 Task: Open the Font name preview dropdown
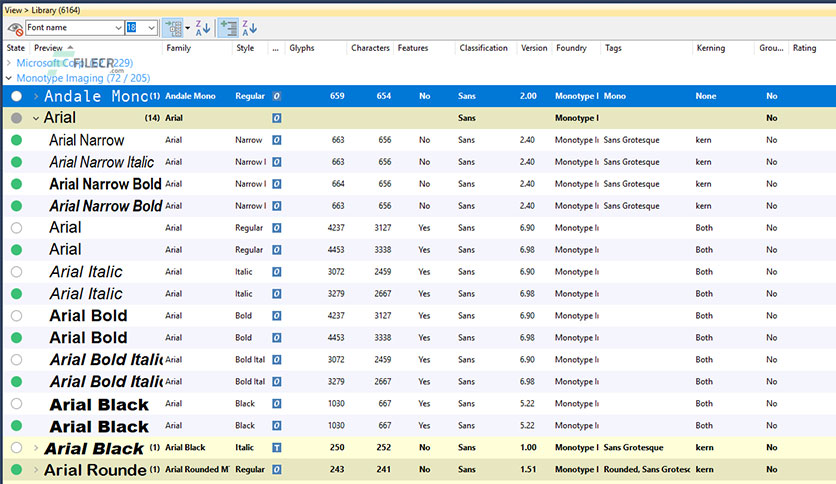click(118, 28)
